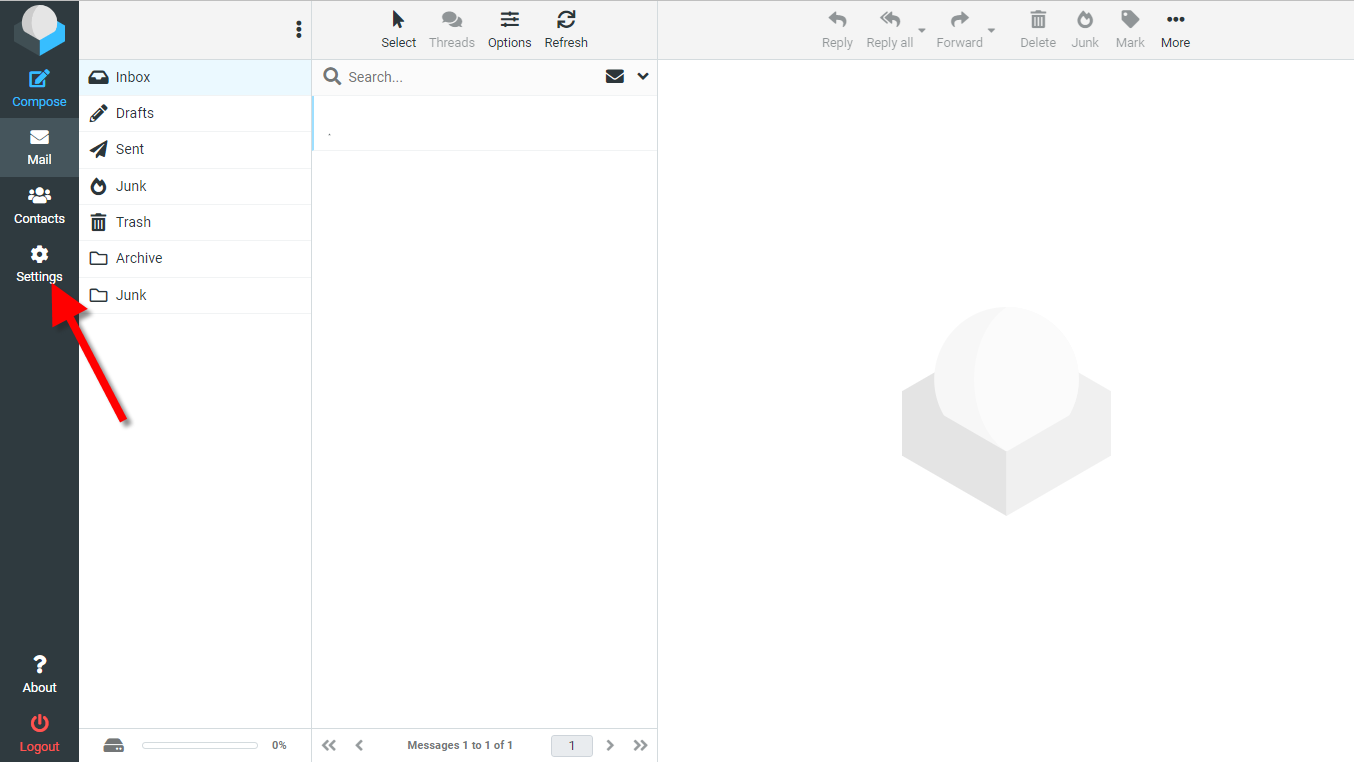Click the Forward button
This screenshot has height=762, width=1354.
[x=959, y=30]
